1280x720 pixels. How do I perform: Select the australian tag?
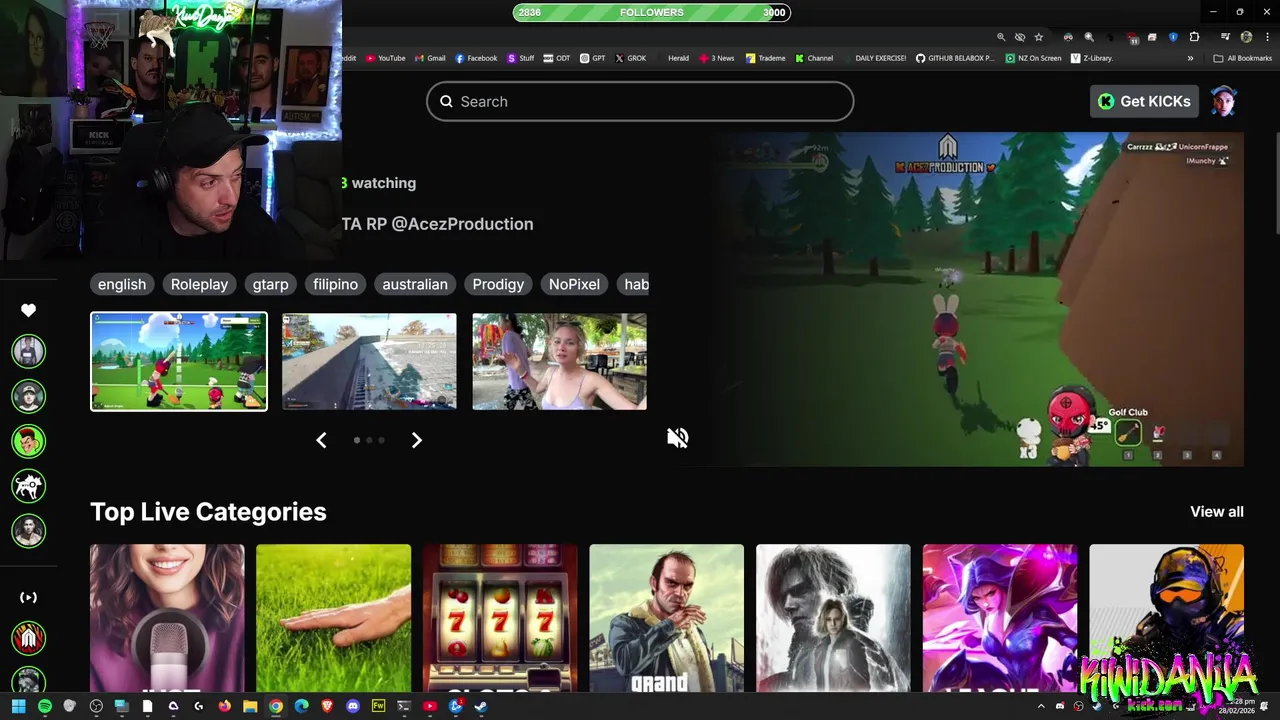[415, 284]
